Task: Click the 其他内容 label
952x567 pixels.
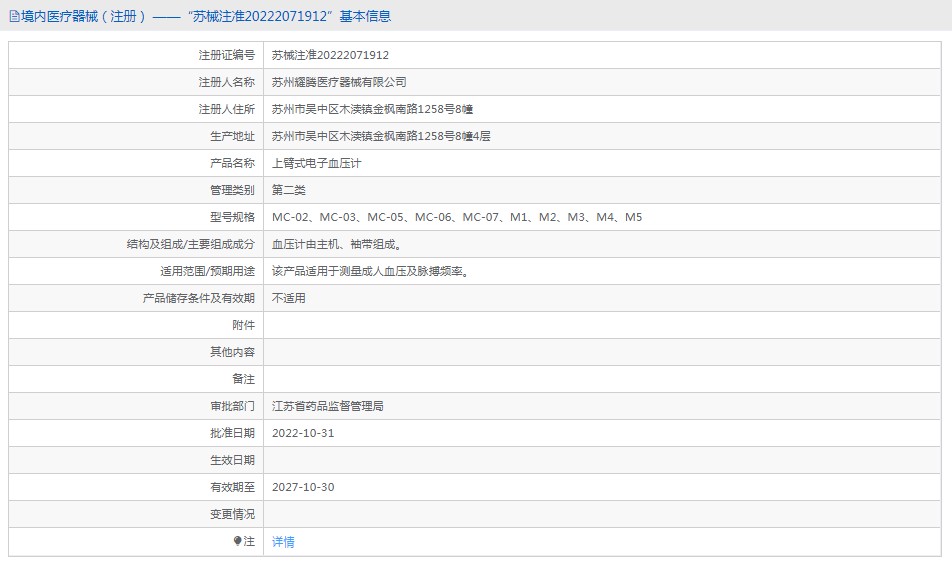Action: tap(232, 352)
